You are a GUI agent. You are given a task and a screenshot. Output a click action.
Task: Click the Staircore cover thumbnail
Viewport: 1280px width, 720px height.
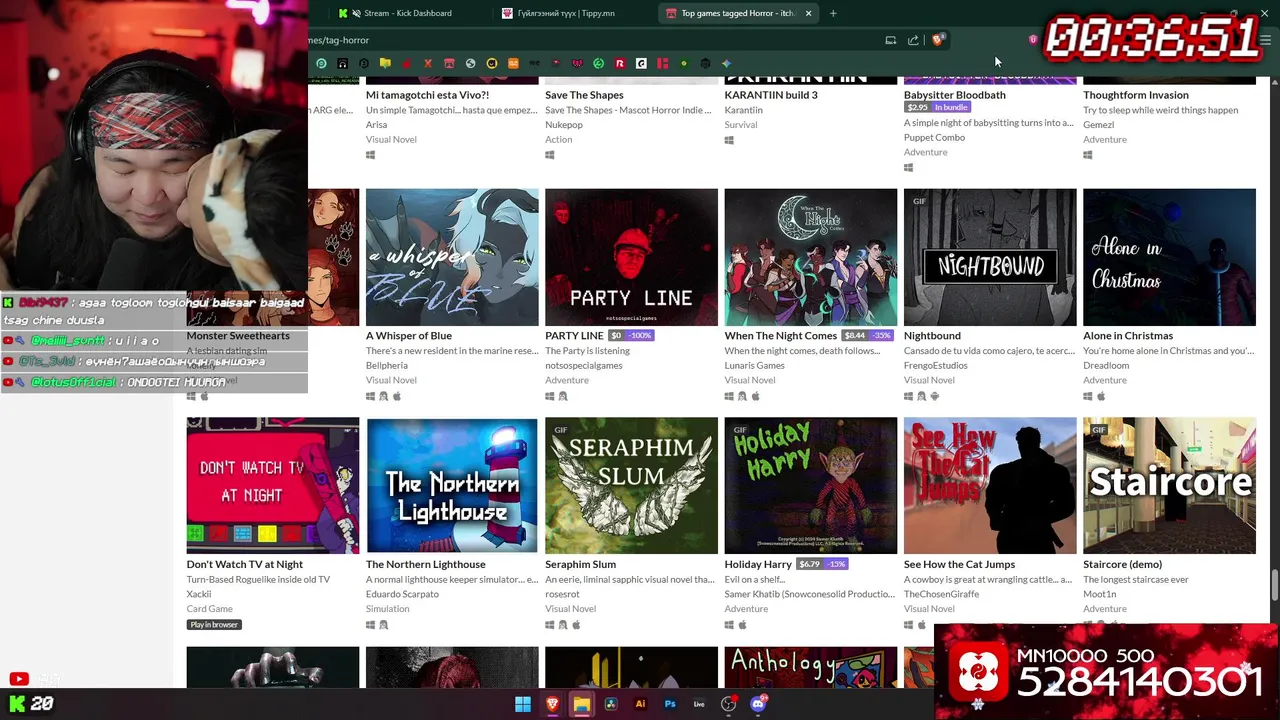tap(1169, 485)
